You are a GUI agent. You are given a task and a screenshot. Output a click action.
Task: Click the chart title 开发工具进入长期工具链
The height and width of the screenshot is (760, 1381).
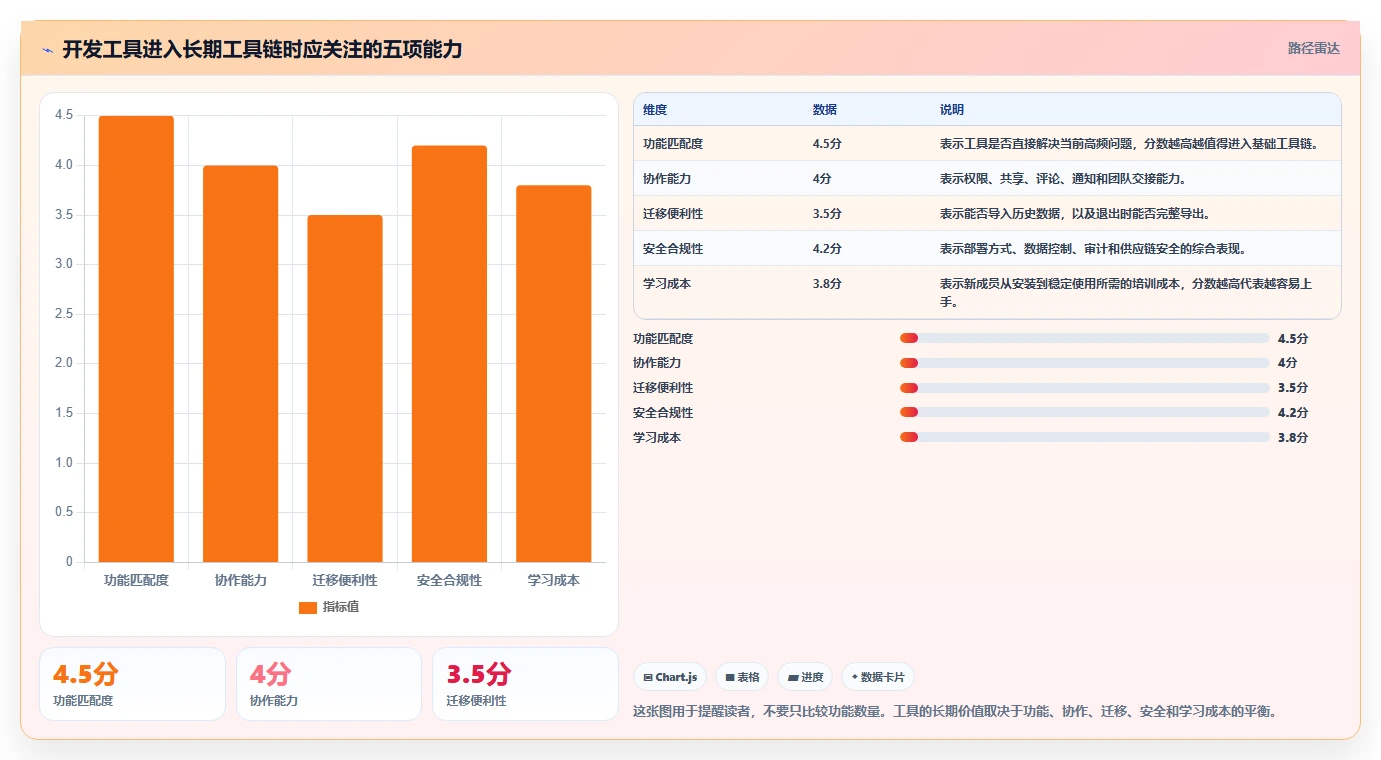pos(262,49)
